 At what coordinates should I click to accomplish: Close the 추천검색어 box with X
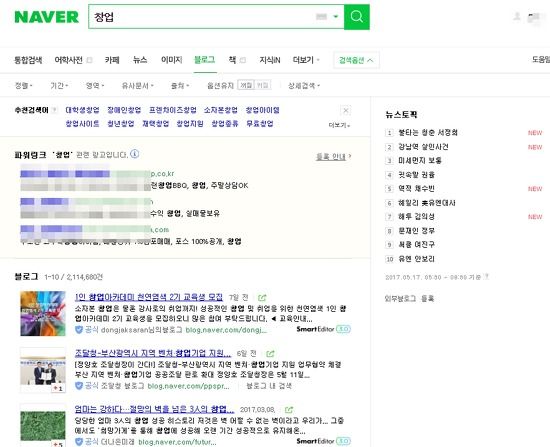pyautogui.click(x=346, y=111)
